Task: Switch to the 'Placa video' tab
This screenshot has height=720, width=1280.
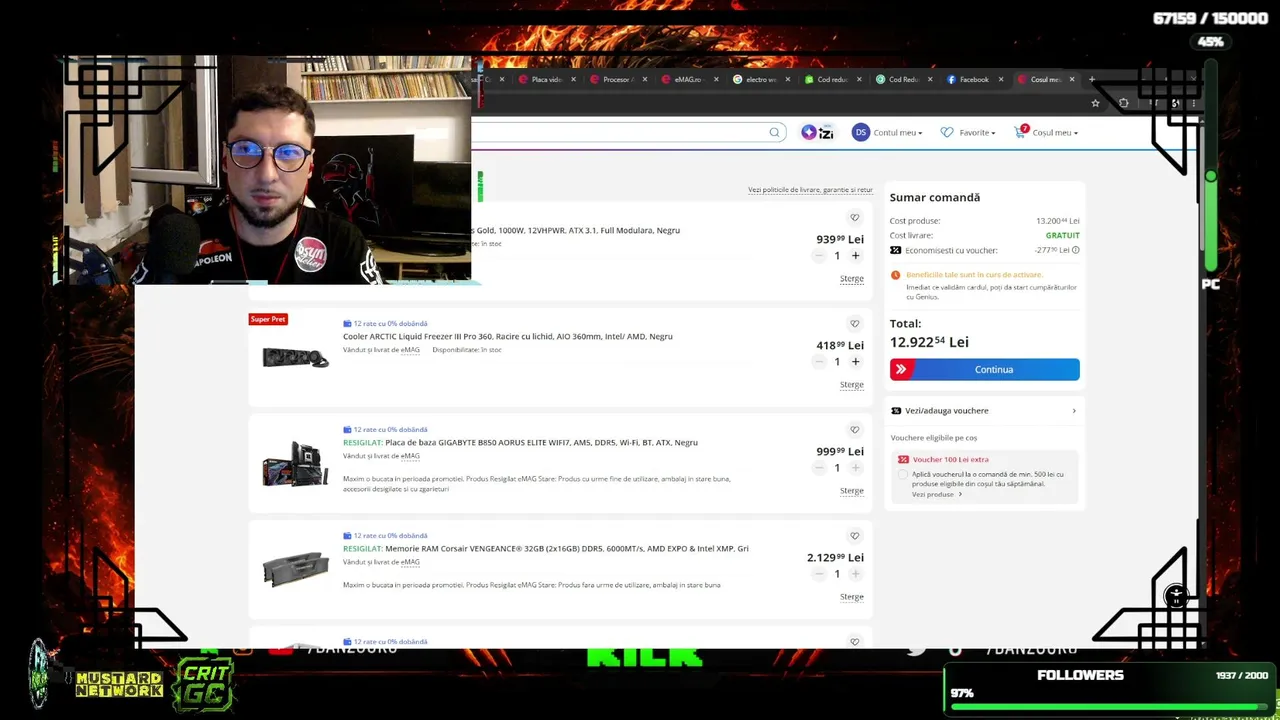Action: point(548,79)
